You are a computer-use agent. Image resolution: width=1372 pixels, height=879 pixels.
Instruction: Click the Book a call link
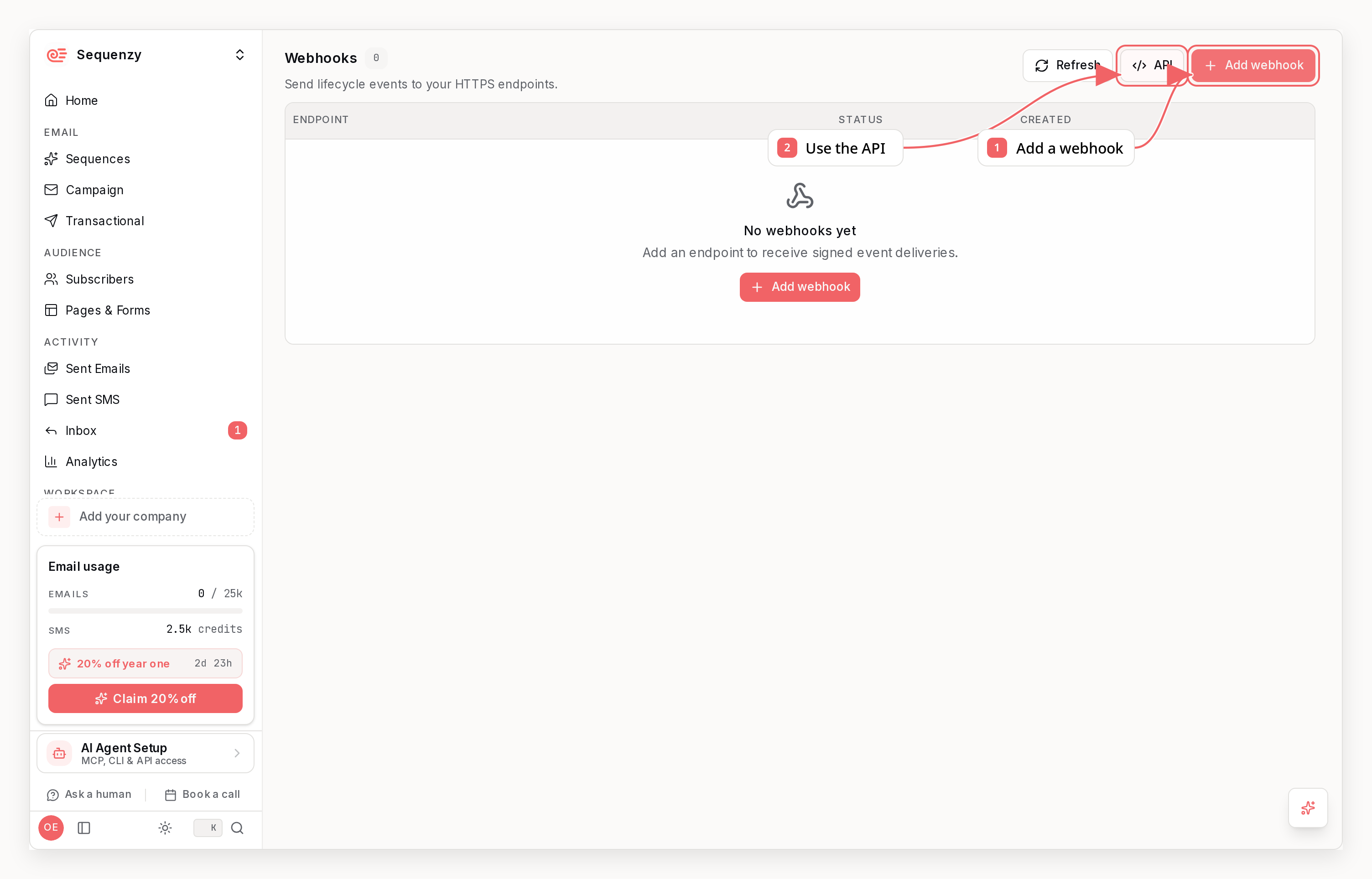click(202, 795)
